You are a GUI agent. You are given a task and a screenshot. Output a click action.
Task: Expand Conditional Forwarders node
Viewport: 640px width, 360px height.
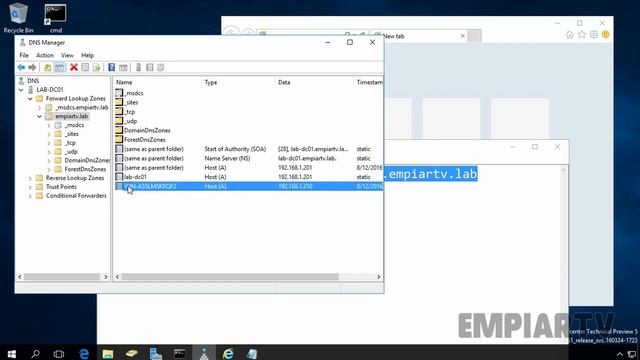pyautogui.click(x=30, y=196)
